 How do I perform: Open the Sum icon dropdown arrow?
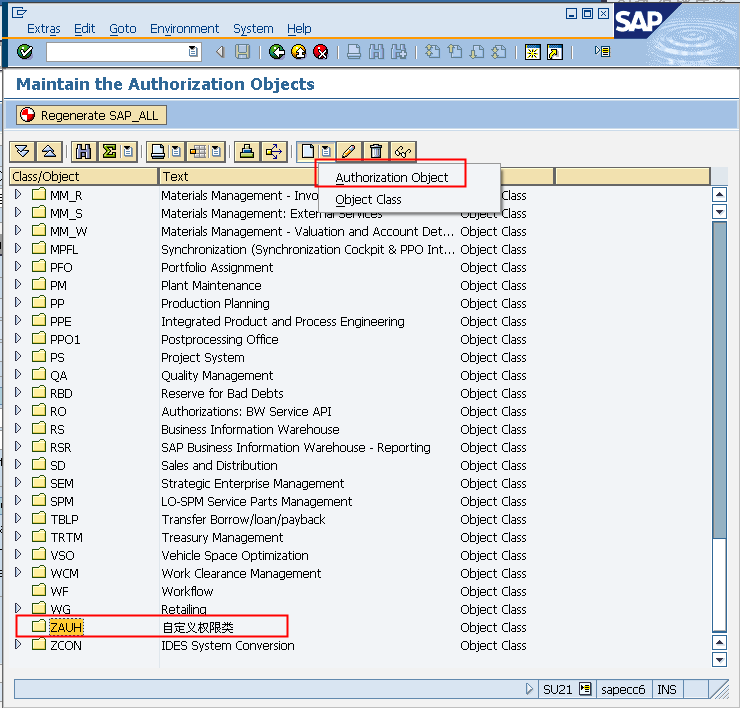[x=128, y=152]
